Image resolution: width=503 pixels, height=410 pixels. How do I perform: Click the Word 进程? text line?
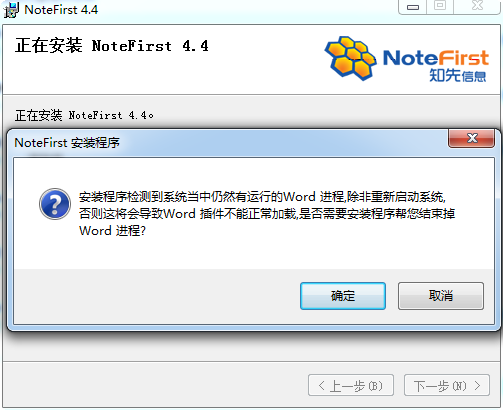[112, 230]
